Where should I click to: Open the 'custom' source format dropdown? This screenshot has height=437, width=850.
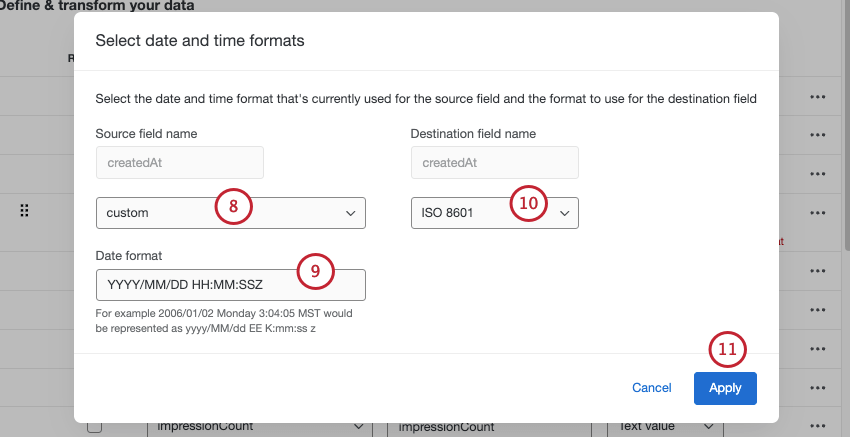(230, 213)
